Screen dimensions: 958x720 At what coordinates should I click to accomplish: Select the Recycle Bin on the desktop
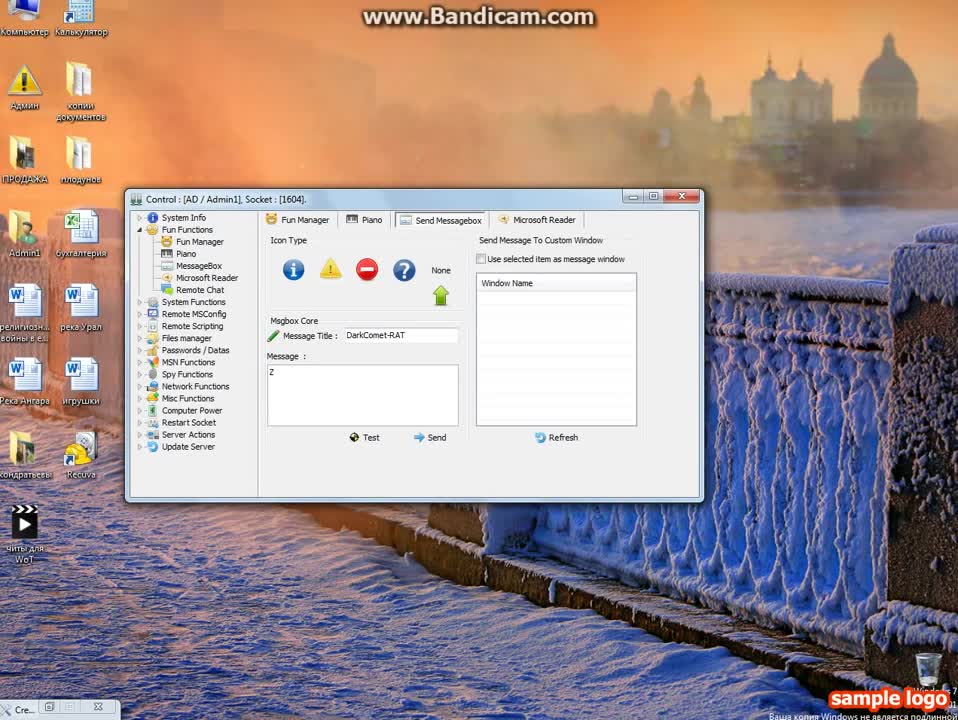click(x=927, y=670)
